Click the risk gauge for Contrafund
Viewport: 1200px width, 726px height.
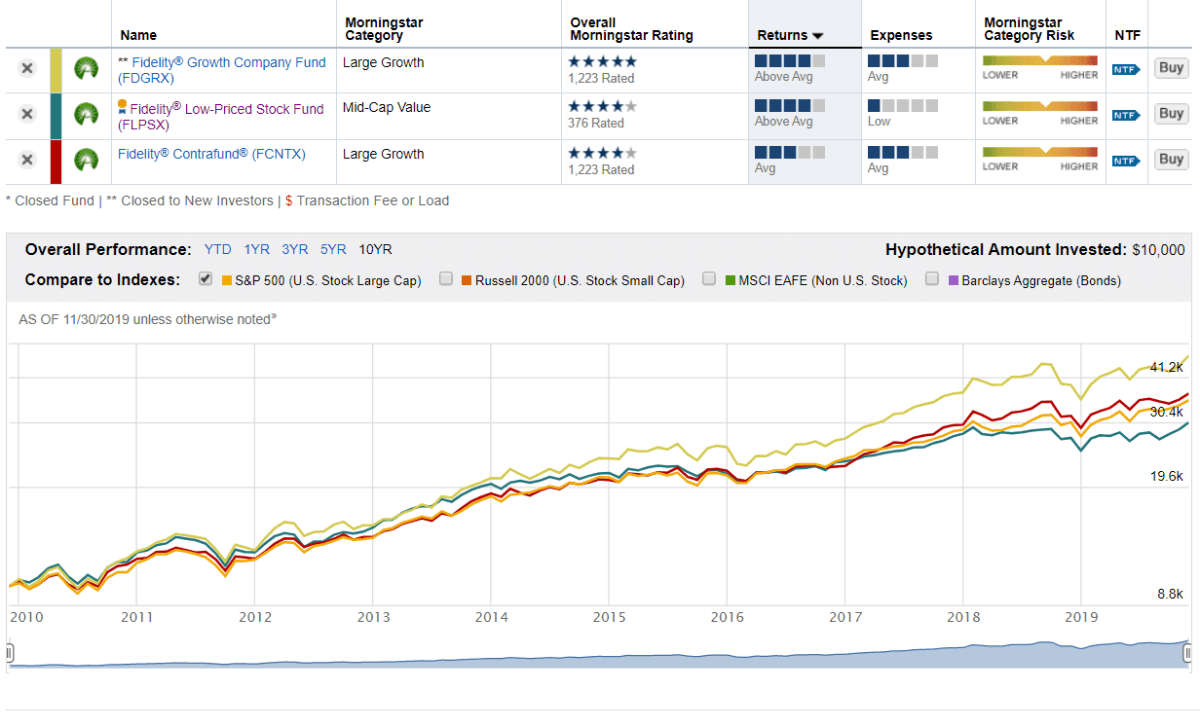[x=1040, y=153]
